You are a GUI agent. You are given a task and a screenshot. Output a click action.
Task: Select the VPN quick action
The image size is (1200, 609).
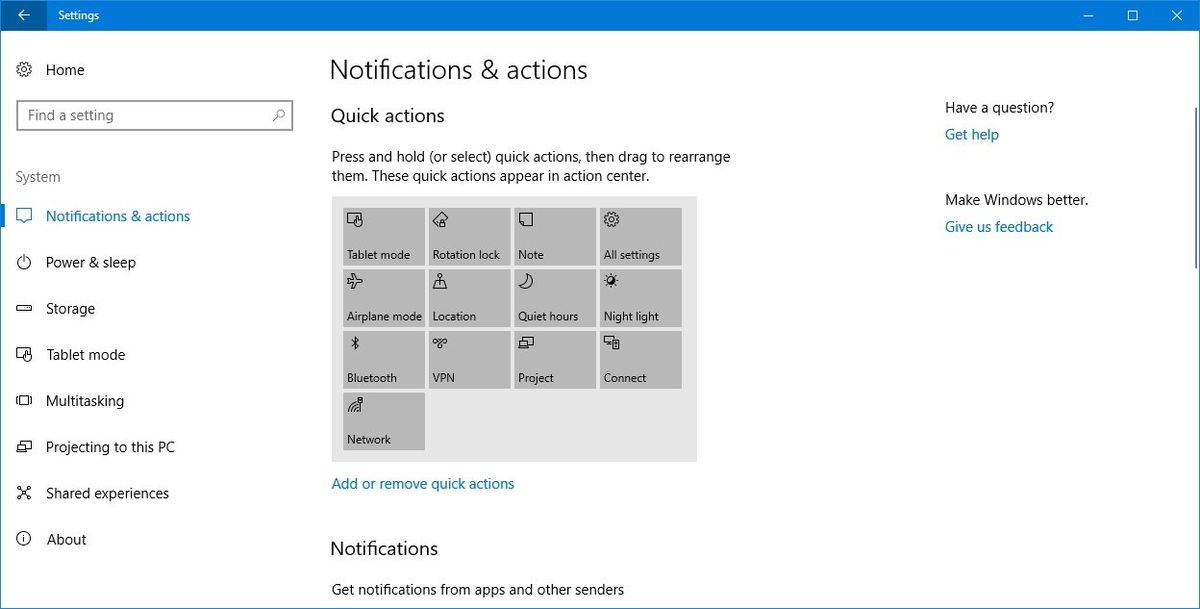[x=468, y=359]
